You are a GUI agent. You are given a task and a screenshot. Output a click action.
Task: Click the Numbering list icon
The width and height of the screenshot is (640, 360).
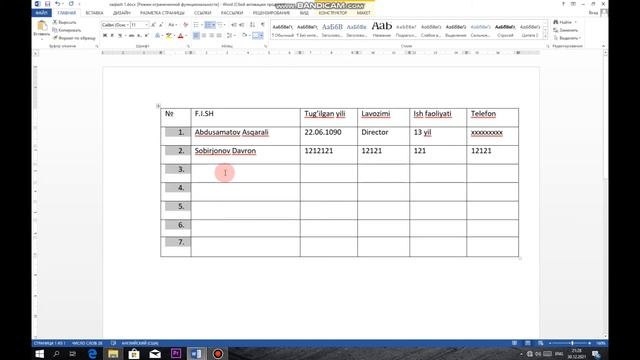point(209,25)
